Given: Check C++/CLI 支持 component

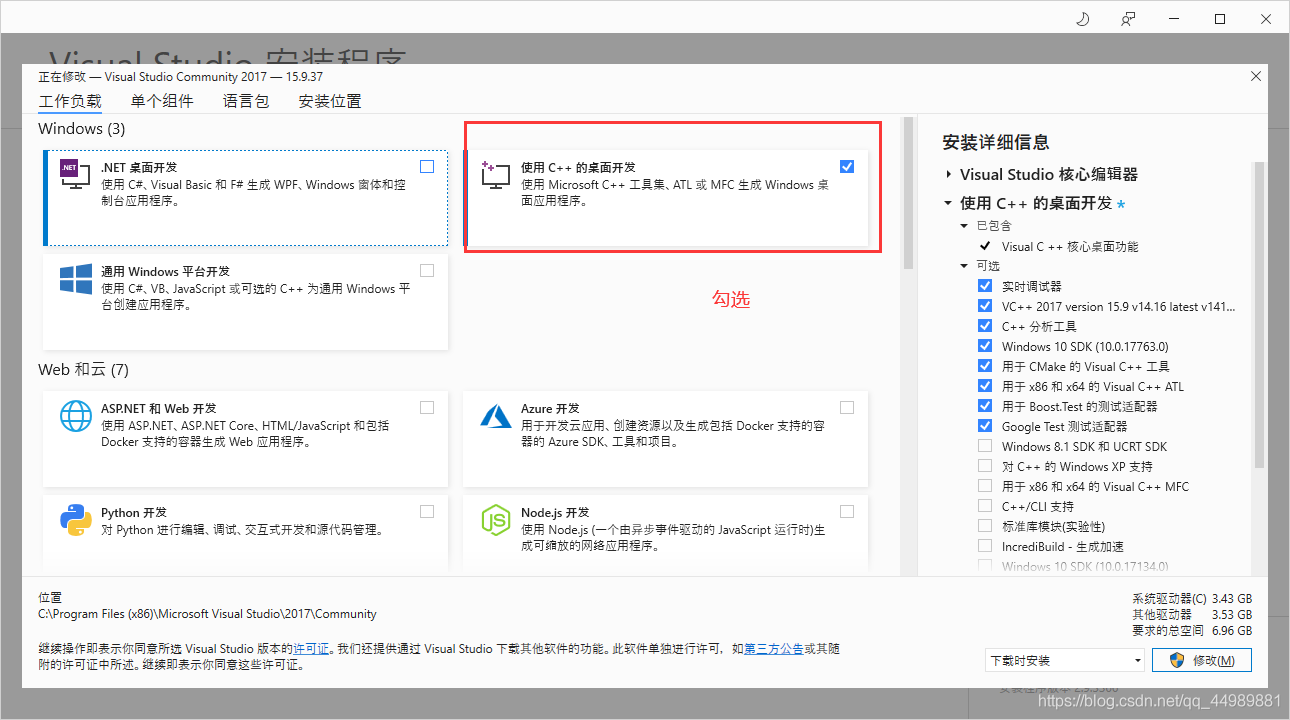Looking at the screenshot, I should [985, 506].
